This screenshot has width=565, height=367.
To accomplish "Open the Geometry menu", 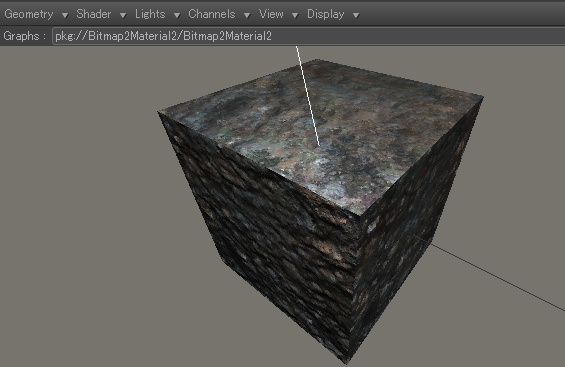I will point(29,14).
